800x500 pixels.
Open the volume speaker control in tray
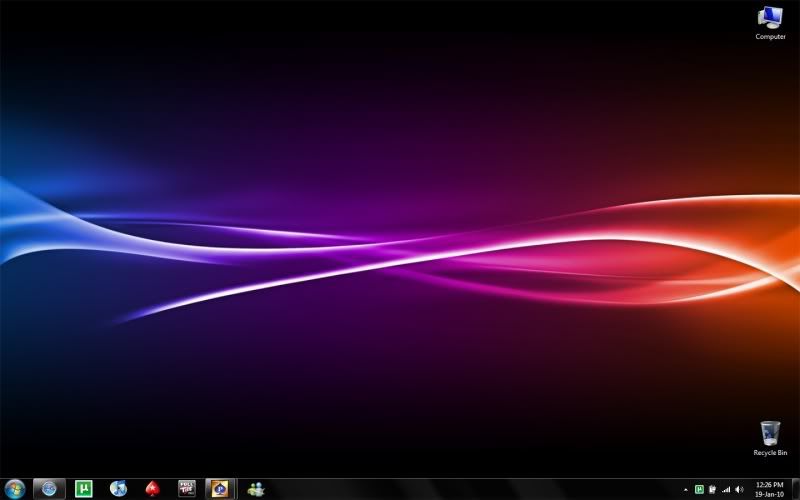[x=739, y=490]
